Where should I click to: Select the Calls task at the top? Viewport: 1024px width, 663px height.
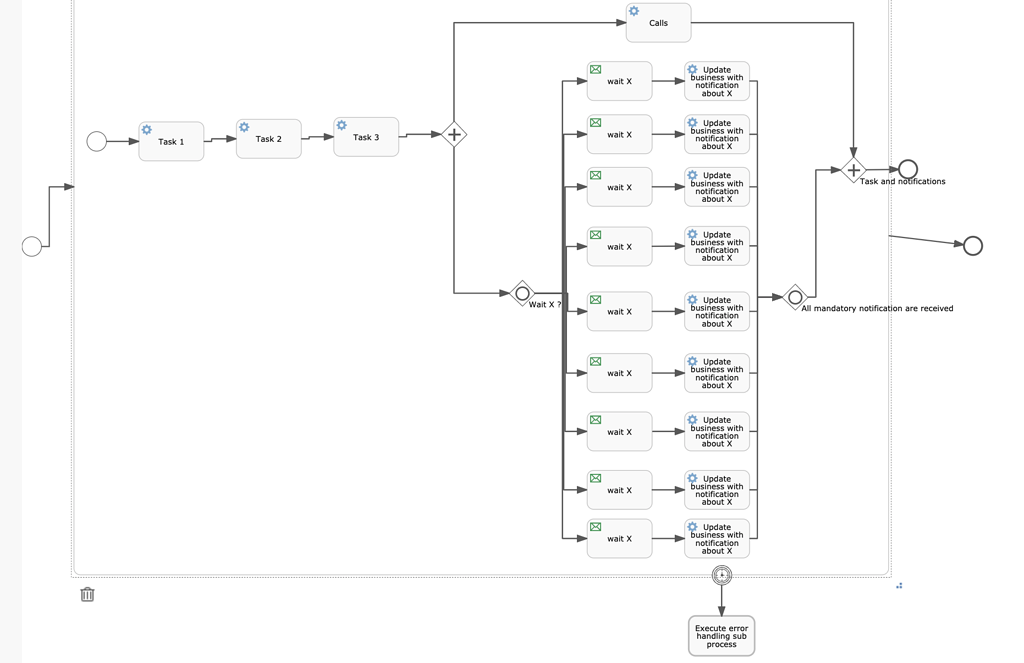coord(658,23)
